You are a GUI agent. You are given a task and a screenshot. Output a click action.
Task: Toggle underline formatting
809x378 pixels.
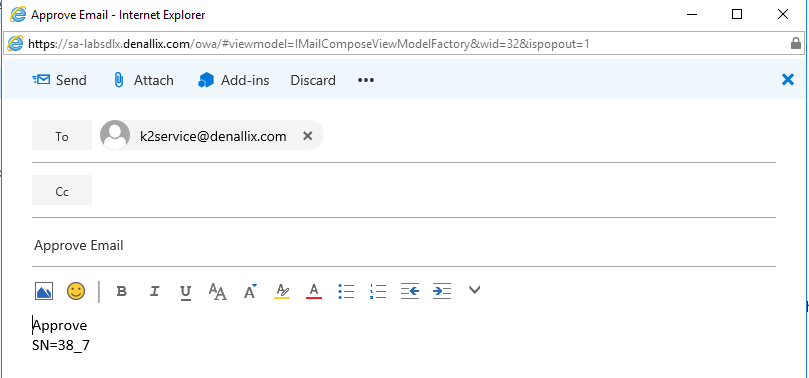[x=186, y=292]
